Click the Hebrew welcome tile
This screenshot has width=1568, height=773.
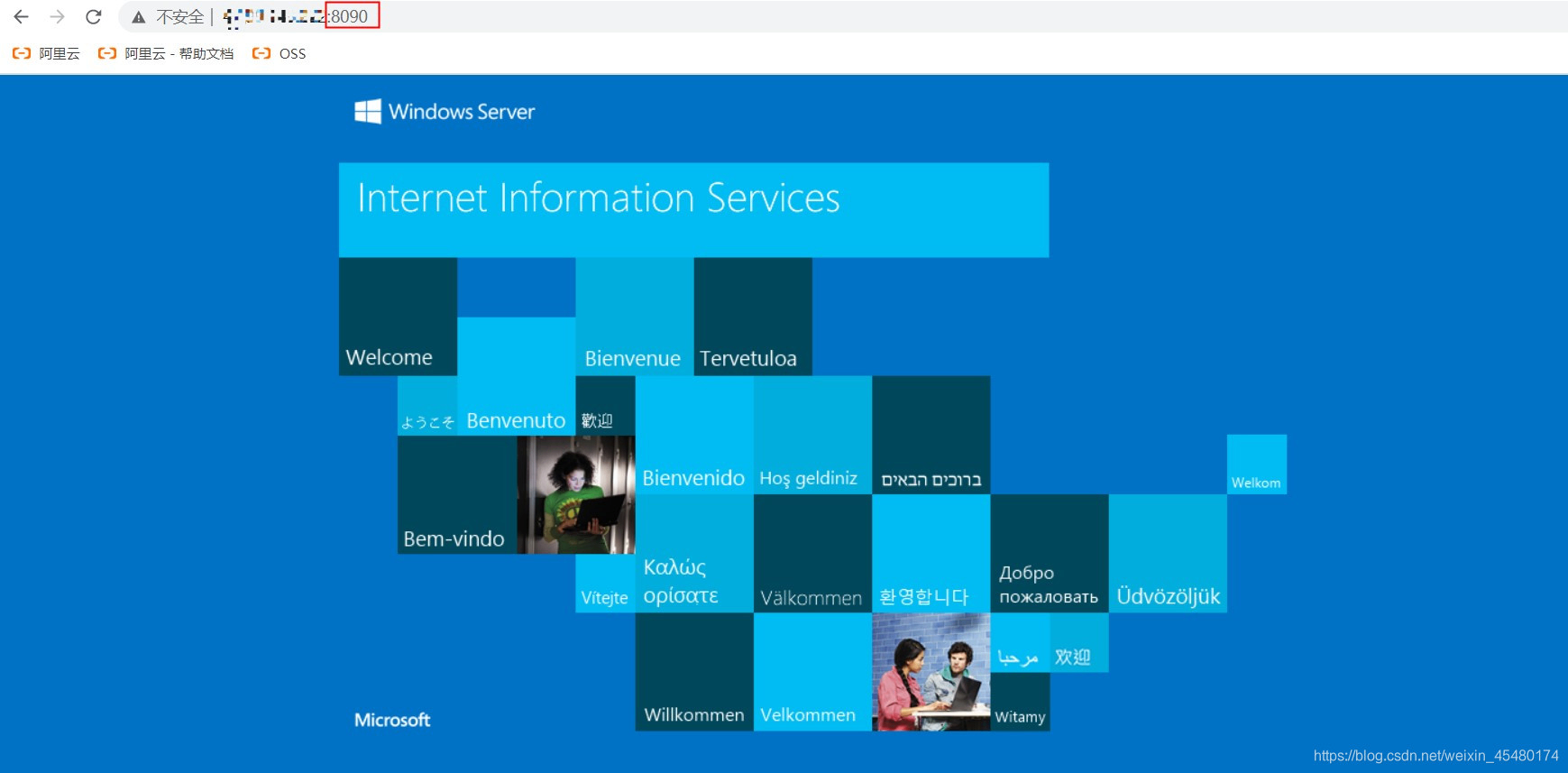click(x=931, y=435)
